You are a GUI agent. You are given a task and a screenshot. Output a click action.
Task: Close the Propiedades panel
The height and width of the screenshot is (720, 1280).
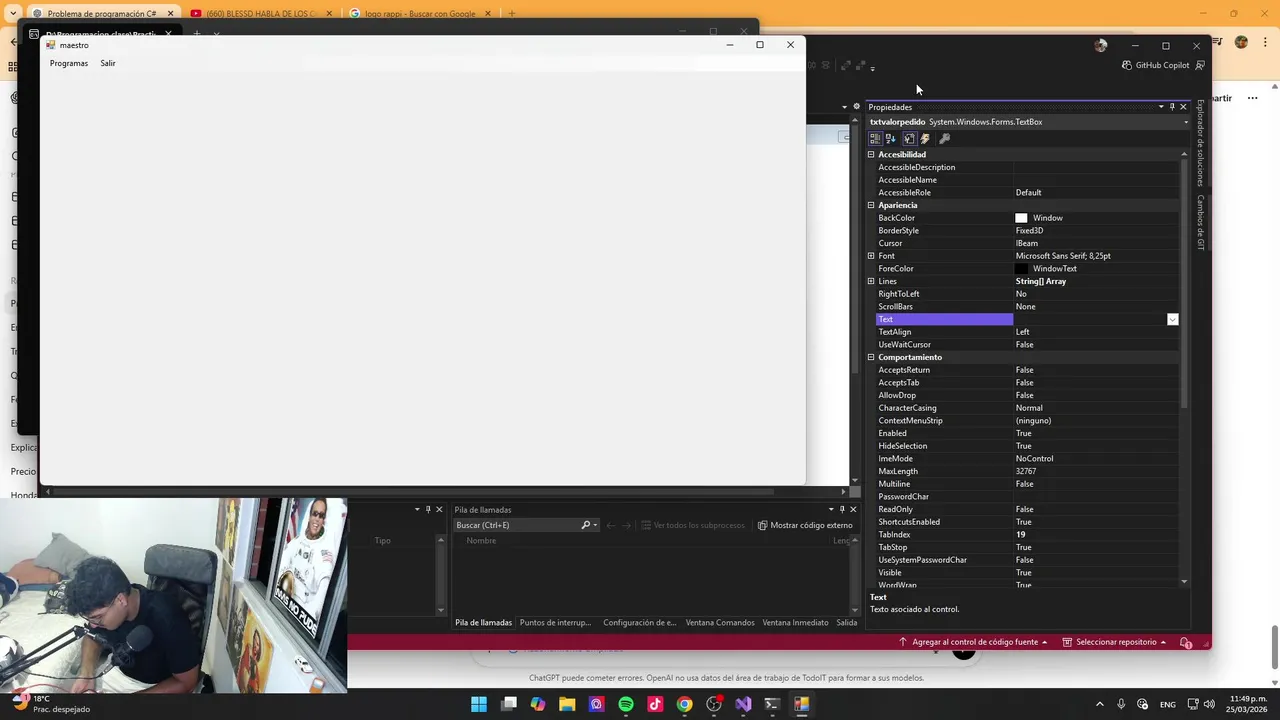pyautogui.click(x=1184, y=107)
